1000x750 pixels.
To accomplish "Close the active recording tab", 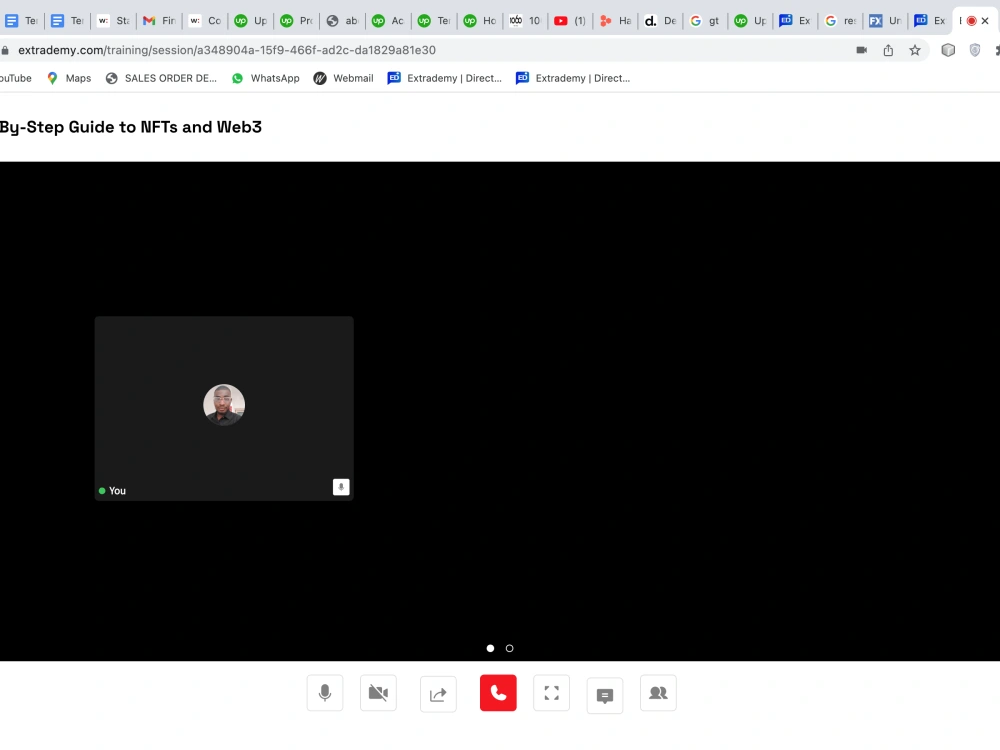I will (985, 20).
